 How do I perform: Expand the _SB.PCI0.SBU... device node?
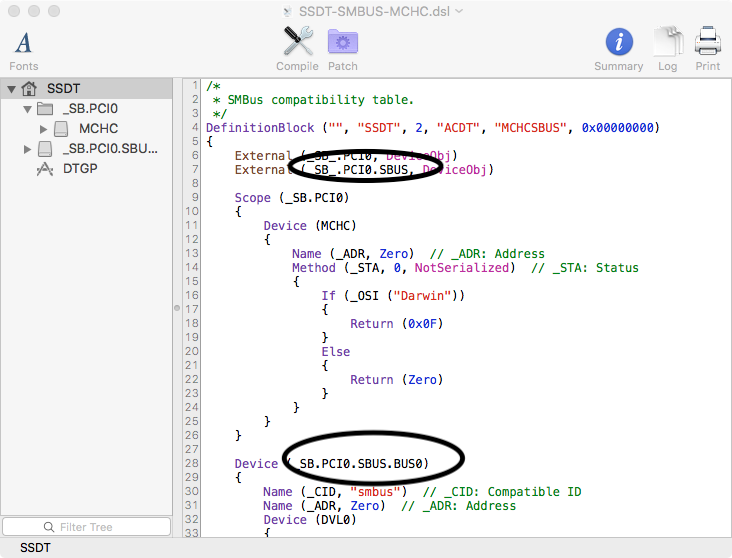pyautogui.click(x=27, y=149)
